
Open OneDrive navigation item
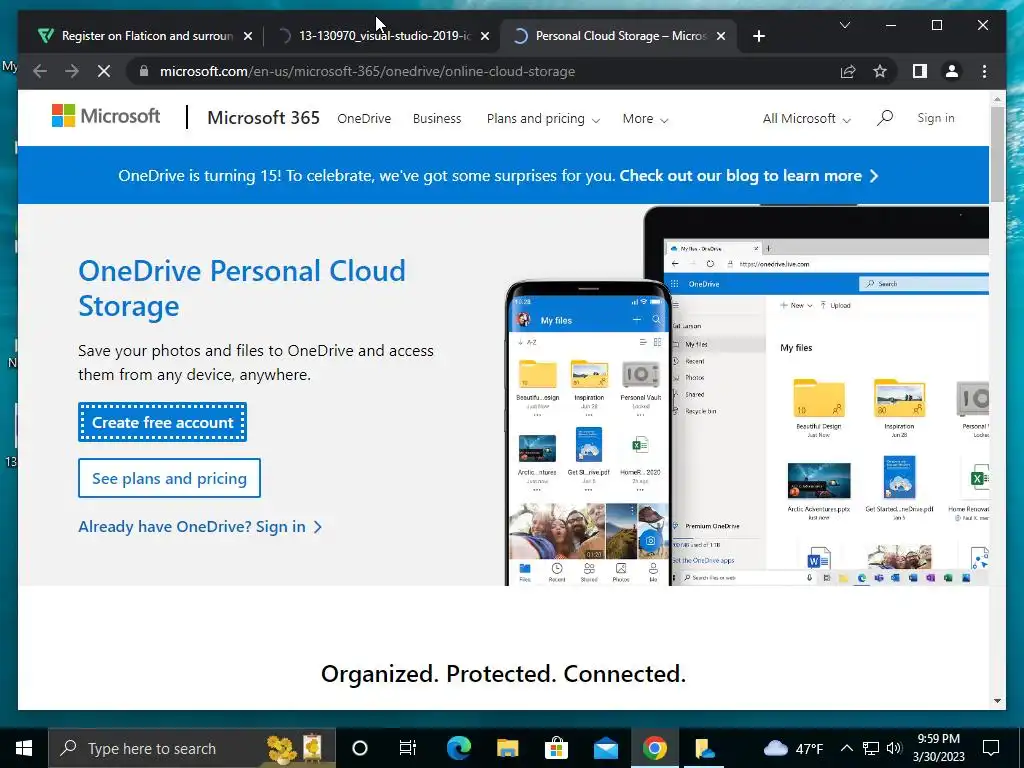364,118
